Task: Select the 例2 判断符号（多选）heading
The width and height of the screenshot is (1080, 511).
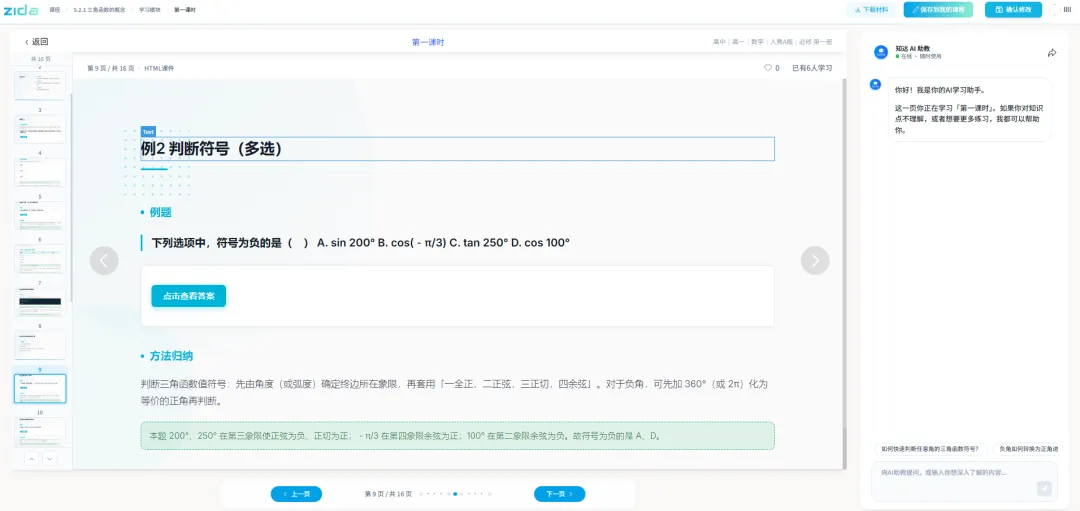Action: [x=457, y=149]
